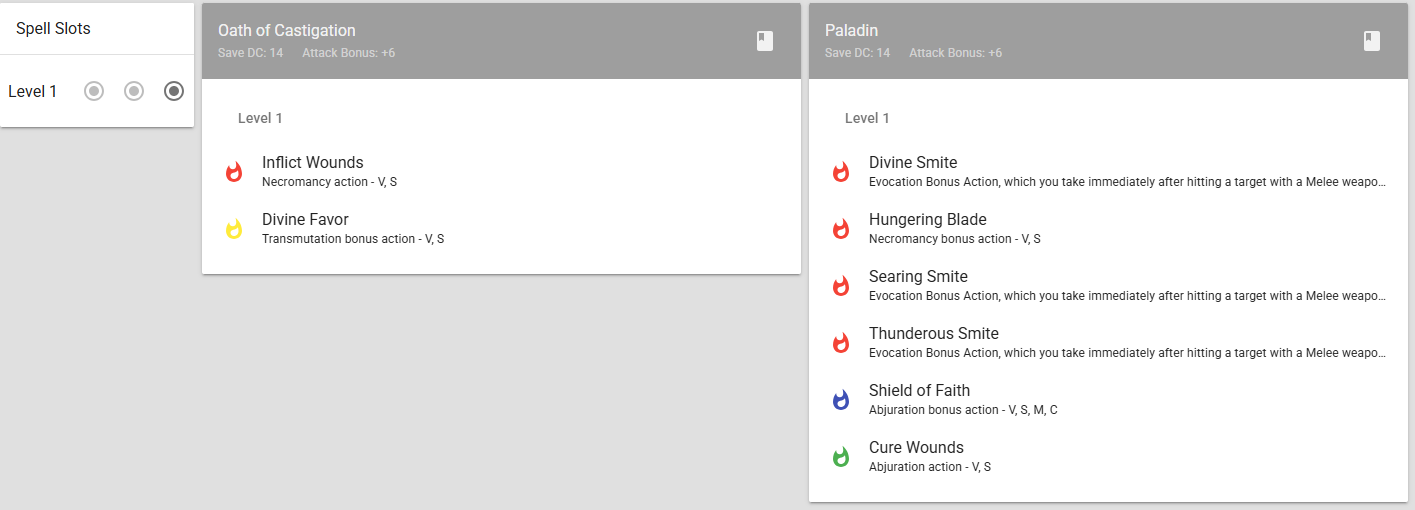This screenshot has height=510, width=1415.
Task: Select the Divine Favor spell name
Action: (305, 219)
